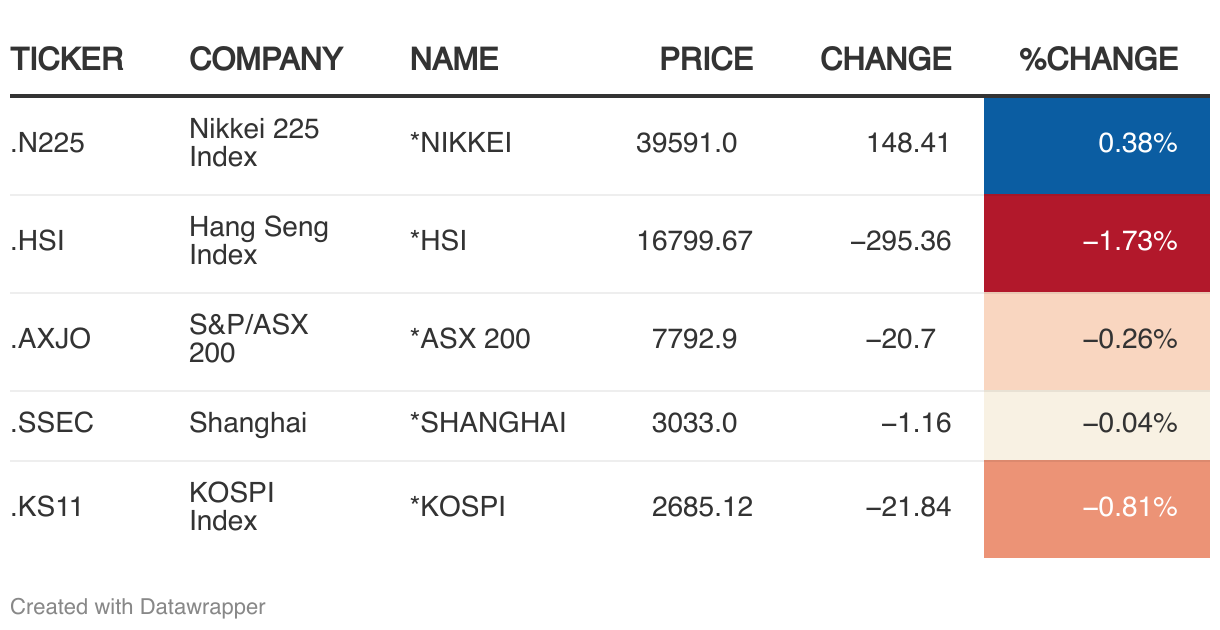Click the Shanghai price 3033.0
This screenshot has height=630, width=1220.
694,424
